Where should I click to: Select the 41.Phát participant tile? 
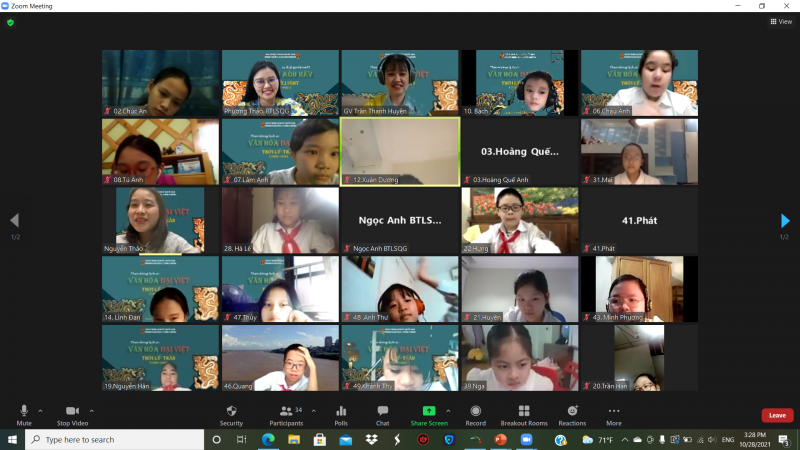639,220
